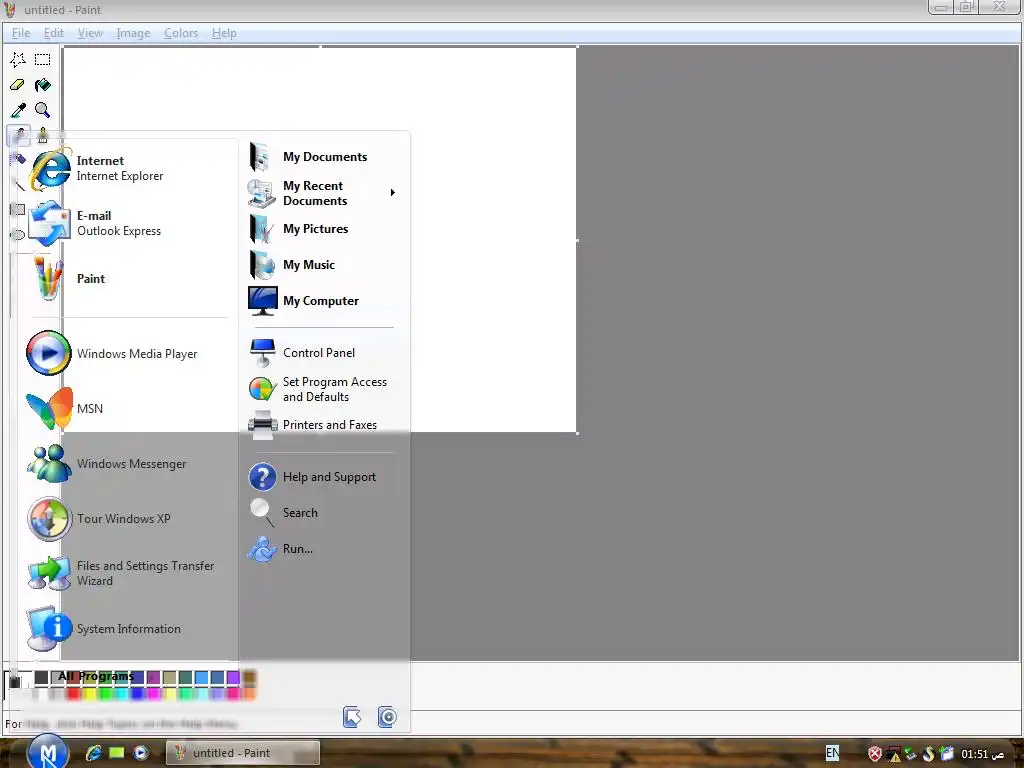
Task: Open Printers and Faxes
Action: (323, 425)
